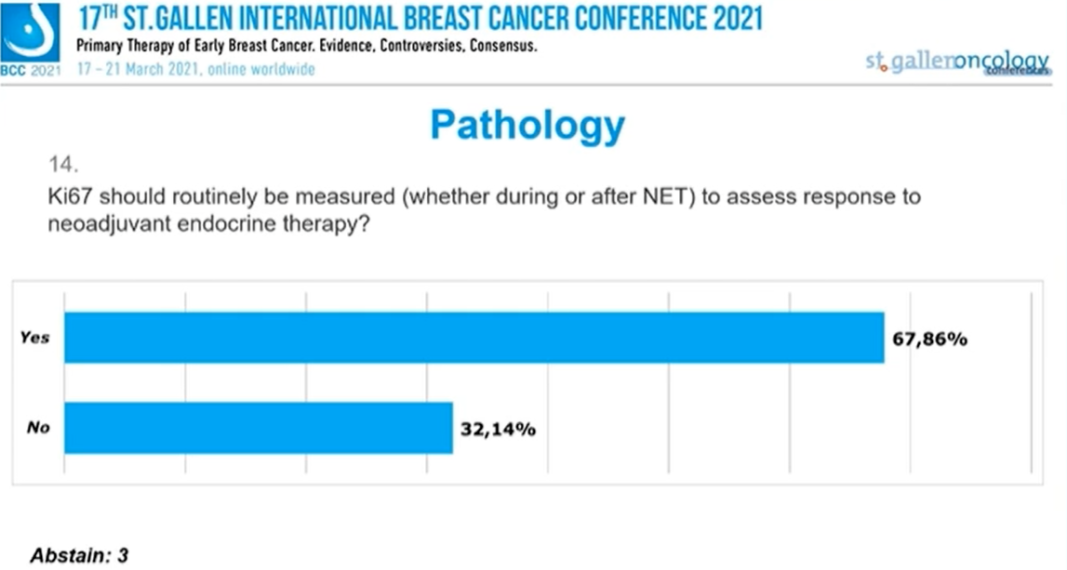
Task: Click the 32,14% value label
Action: (x=498, y=429)
